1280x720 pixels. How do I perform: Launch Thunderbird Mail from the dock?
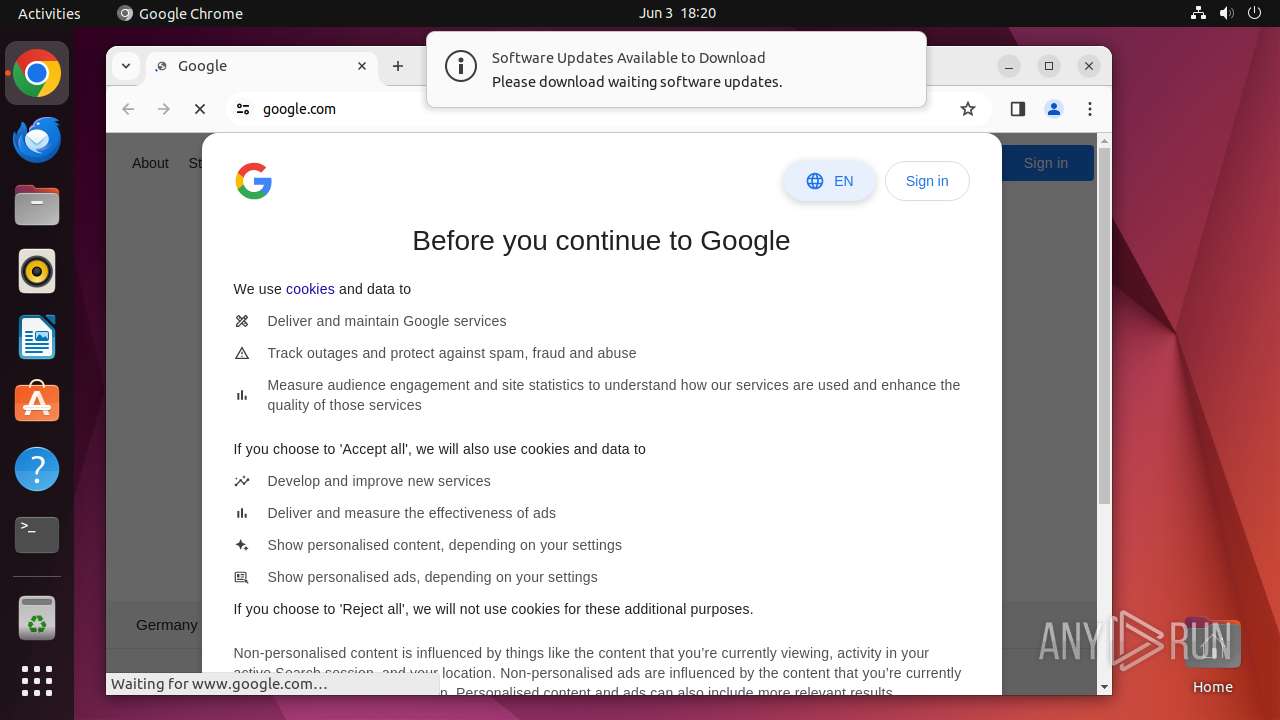(x=37, y=139)
